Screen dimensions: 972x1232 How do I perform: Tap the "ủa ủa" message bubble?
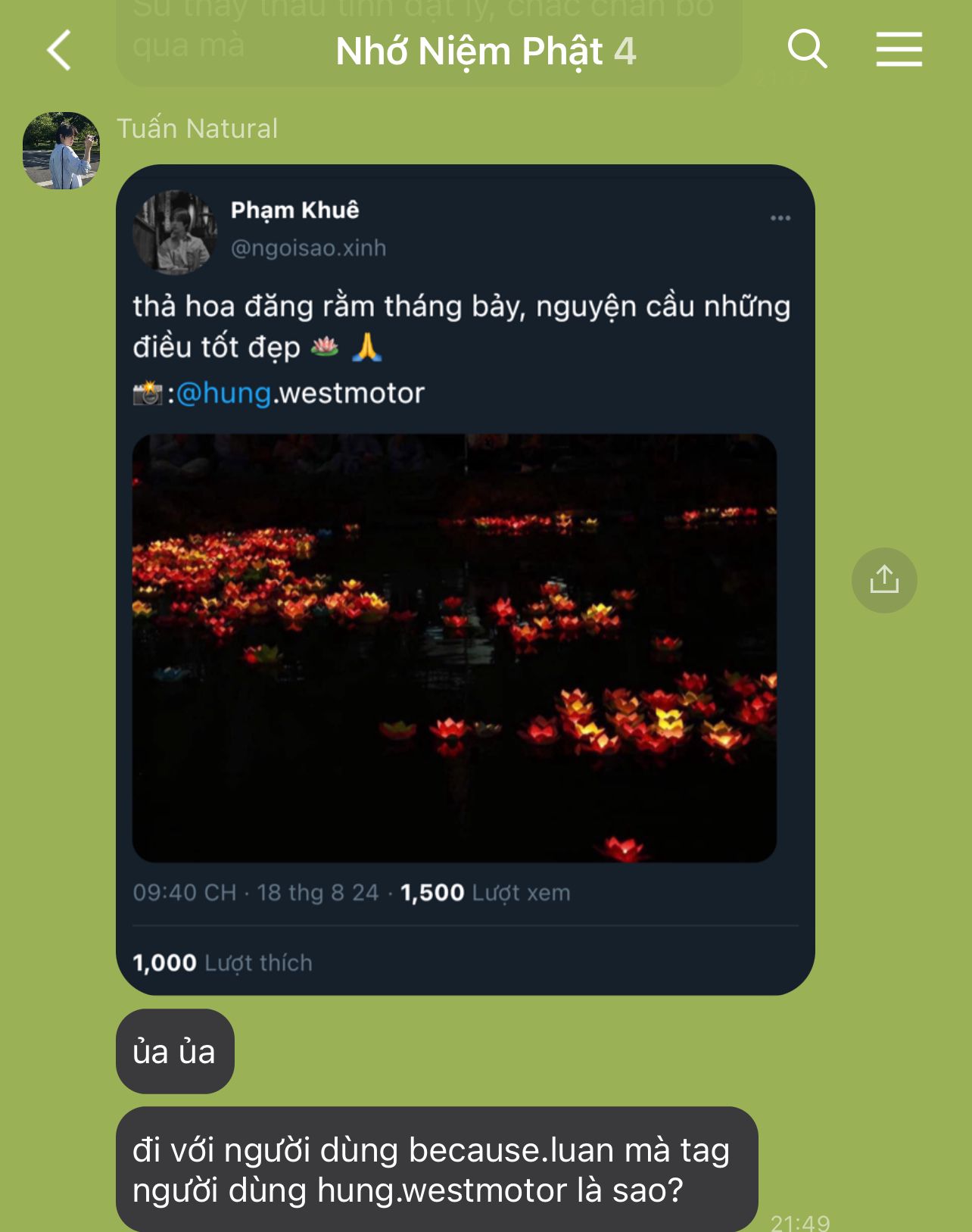(x=175, y=1051)
